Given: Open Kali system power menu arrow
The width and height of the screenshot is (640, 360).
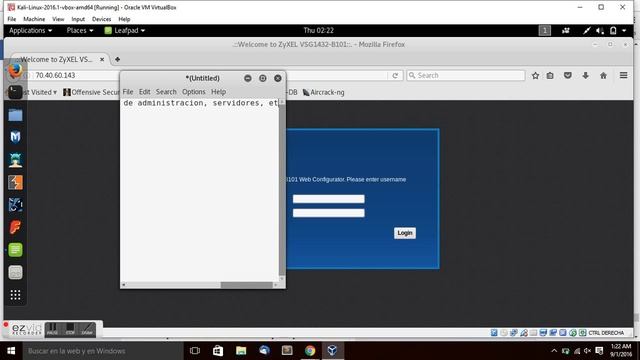Looking at the screenshot, I should pos(624,31).
